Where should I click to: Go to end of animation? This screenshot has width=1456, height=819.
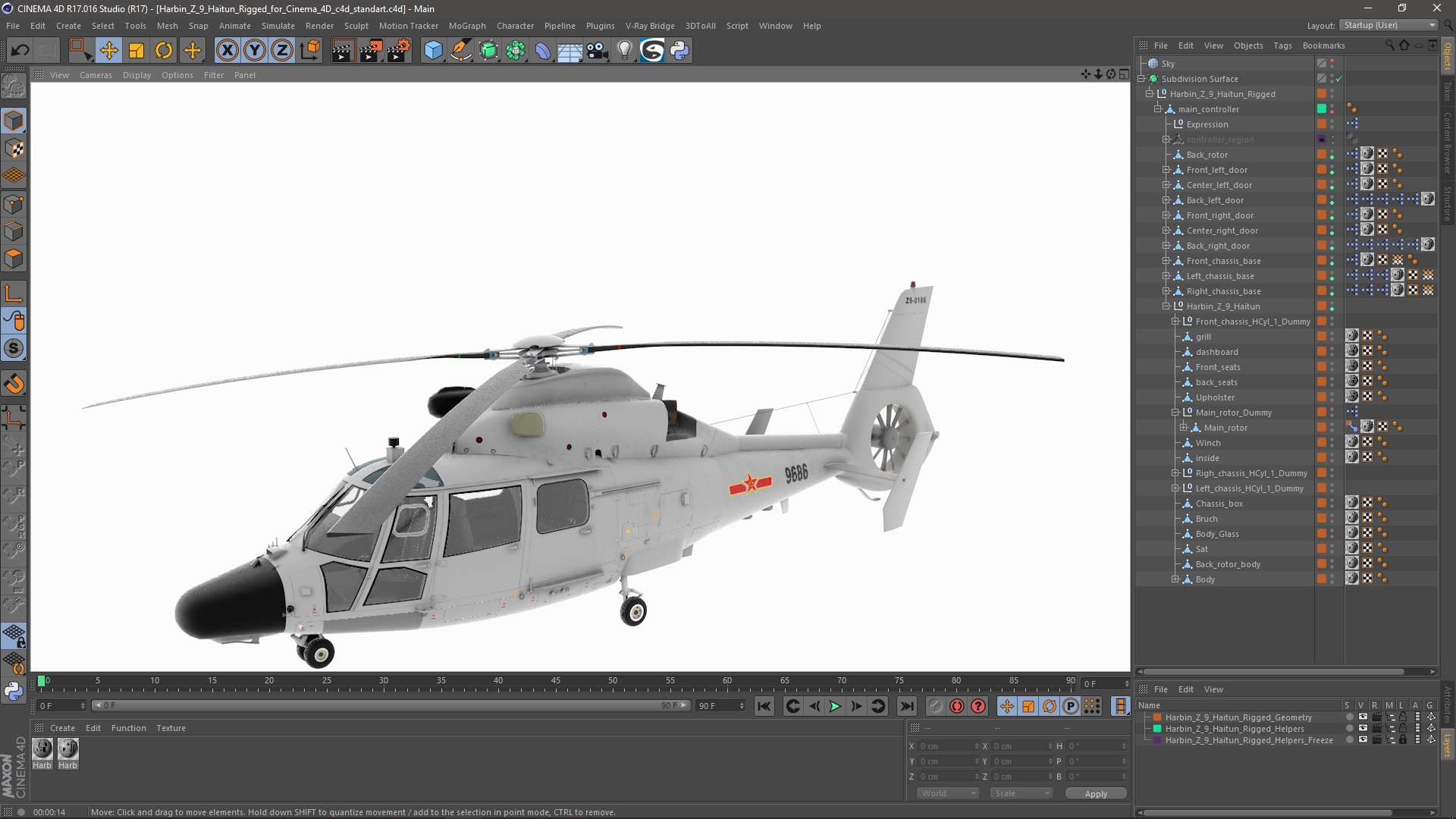pos(907,706)
